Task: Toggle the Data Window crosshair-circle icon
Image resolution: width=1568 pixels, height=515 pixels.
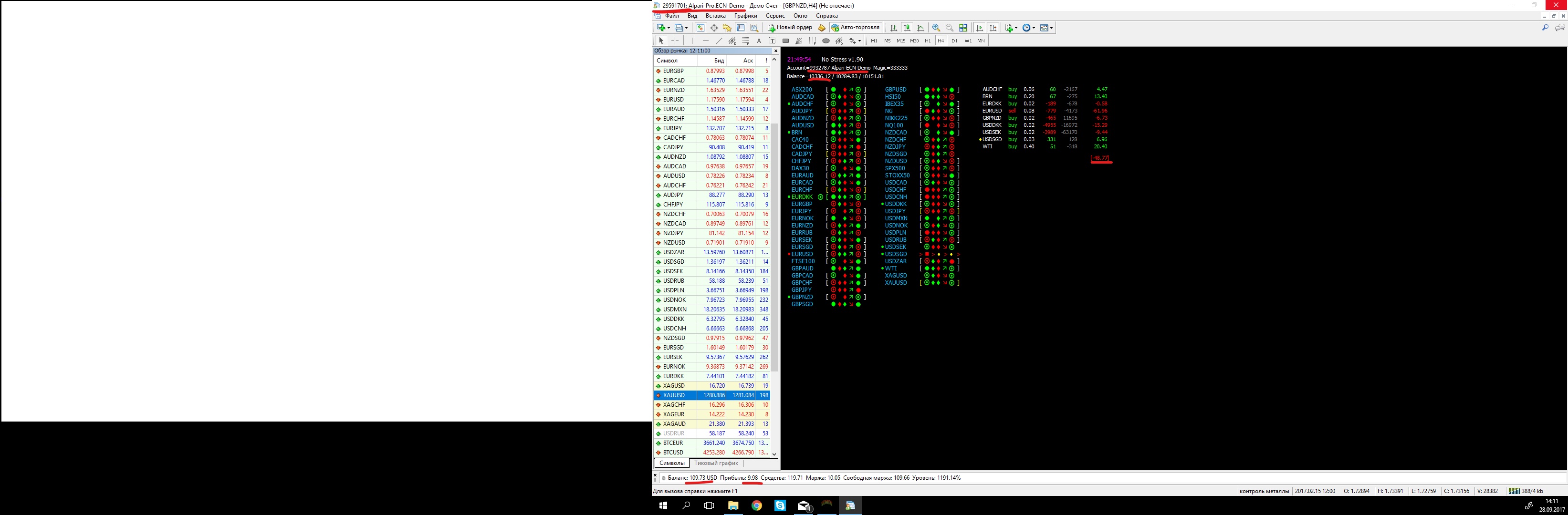Action: (714, 28)
